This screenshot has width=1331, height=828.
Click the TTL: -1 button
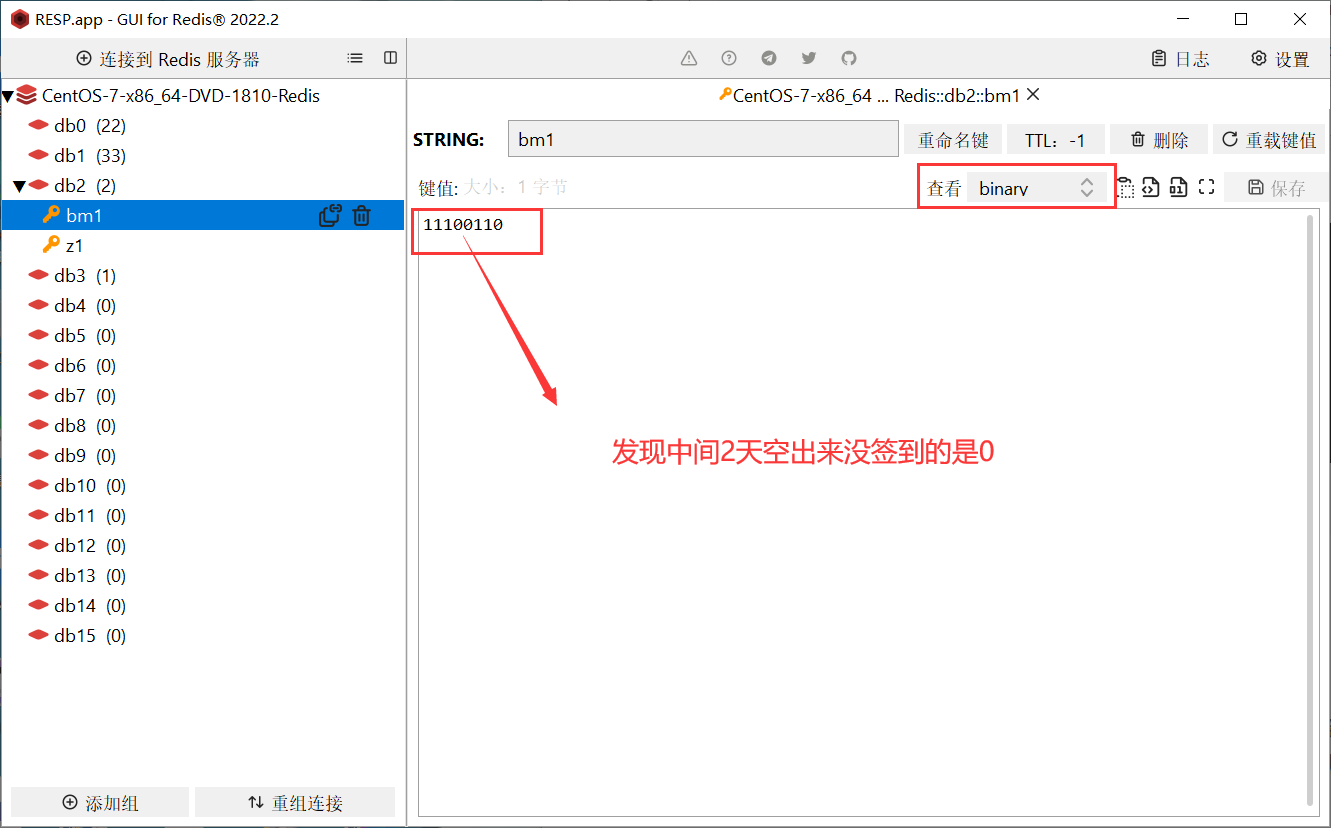click(x=1055, y=140)
